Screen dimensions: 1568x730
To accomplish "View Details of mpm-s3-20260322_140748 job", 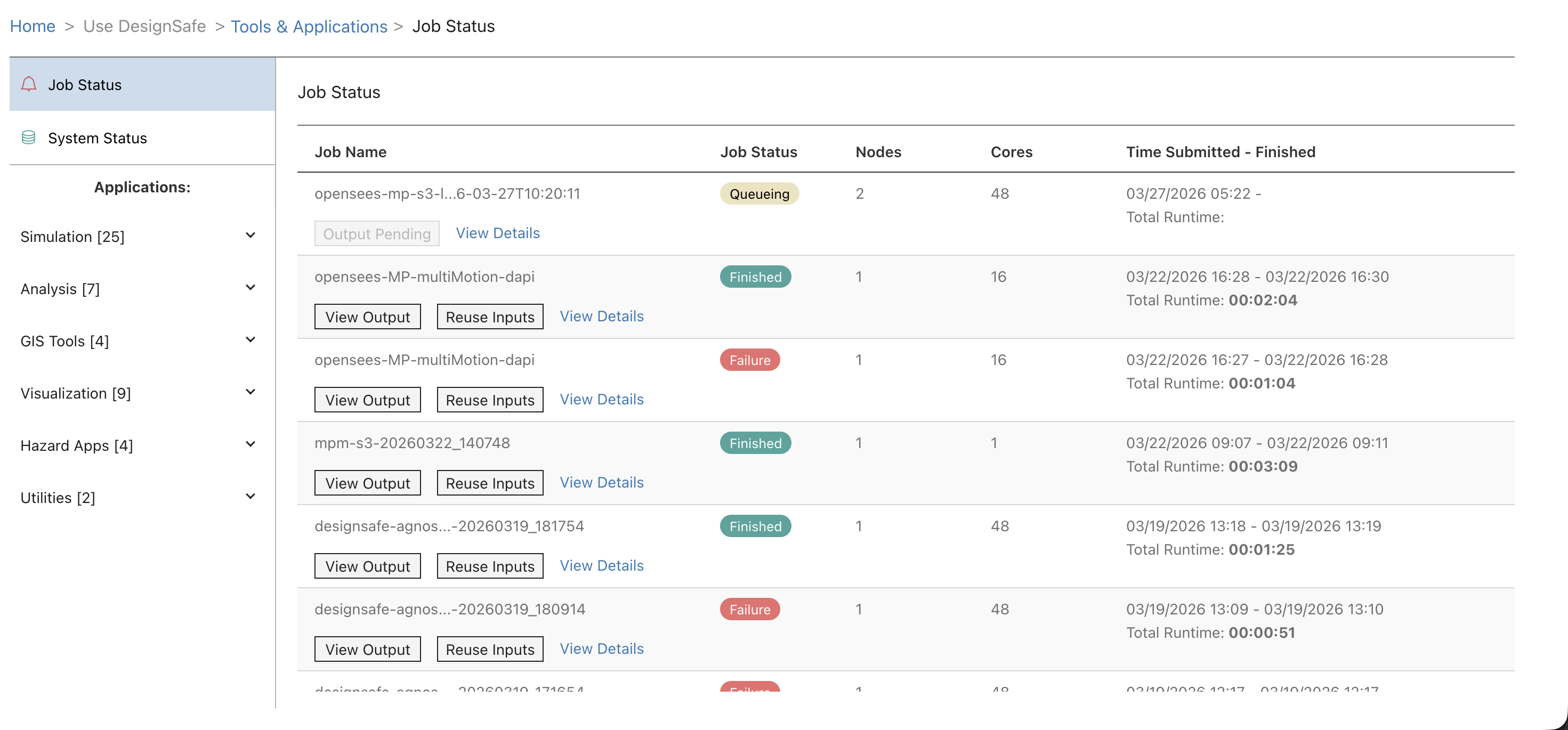I will click(602, 483).
